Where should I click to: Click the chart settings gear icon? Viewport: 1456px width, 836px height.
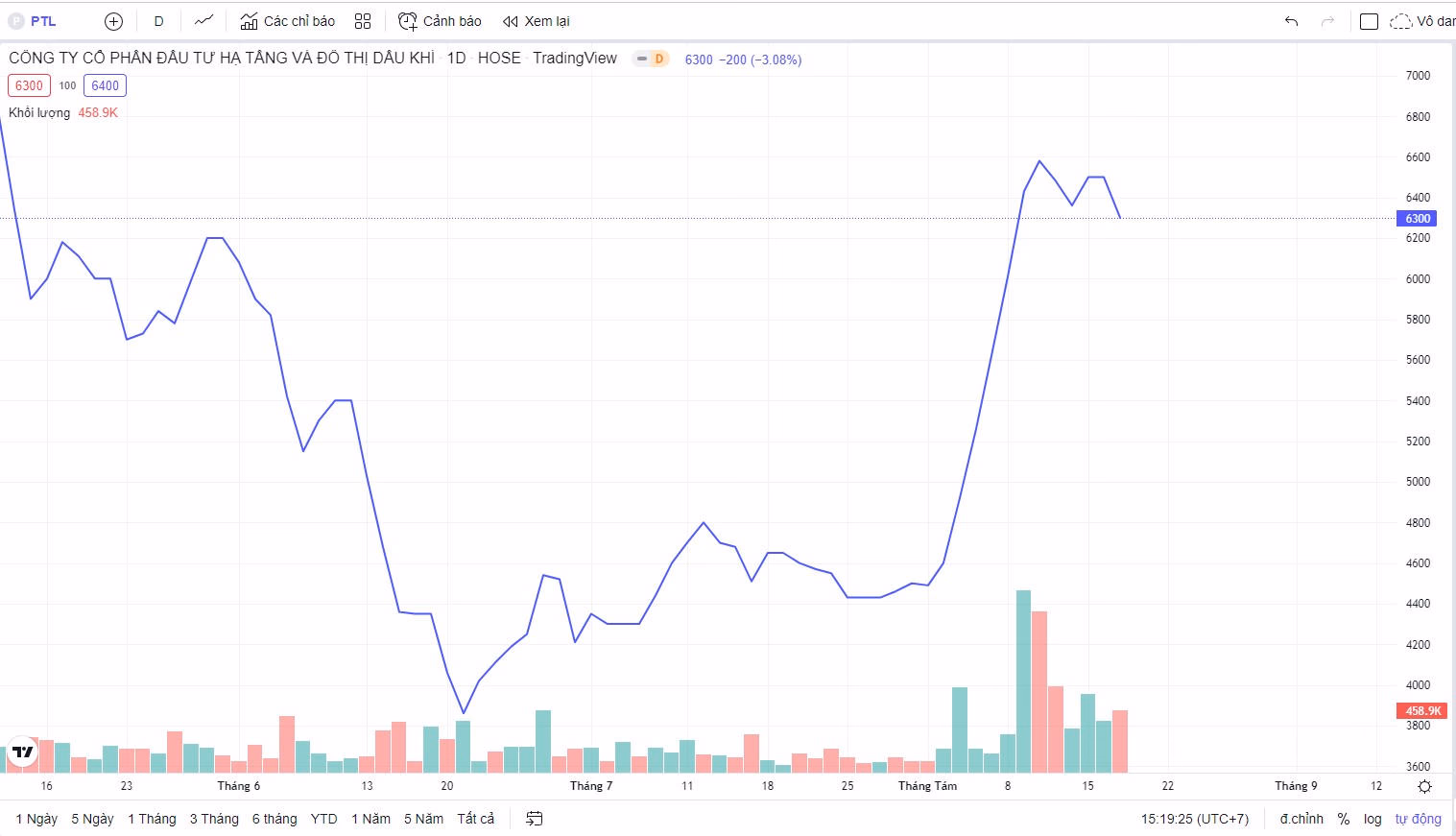pyautogui.click(x=1424, y=786)
